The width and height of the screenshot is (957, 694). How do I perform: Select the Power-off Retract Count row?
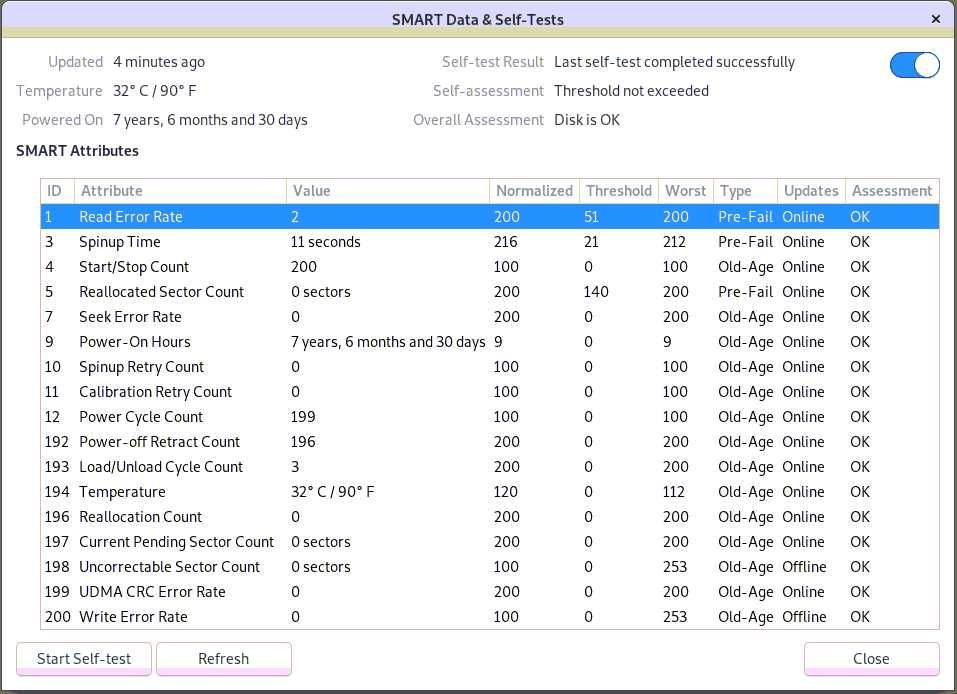[489, 442]
